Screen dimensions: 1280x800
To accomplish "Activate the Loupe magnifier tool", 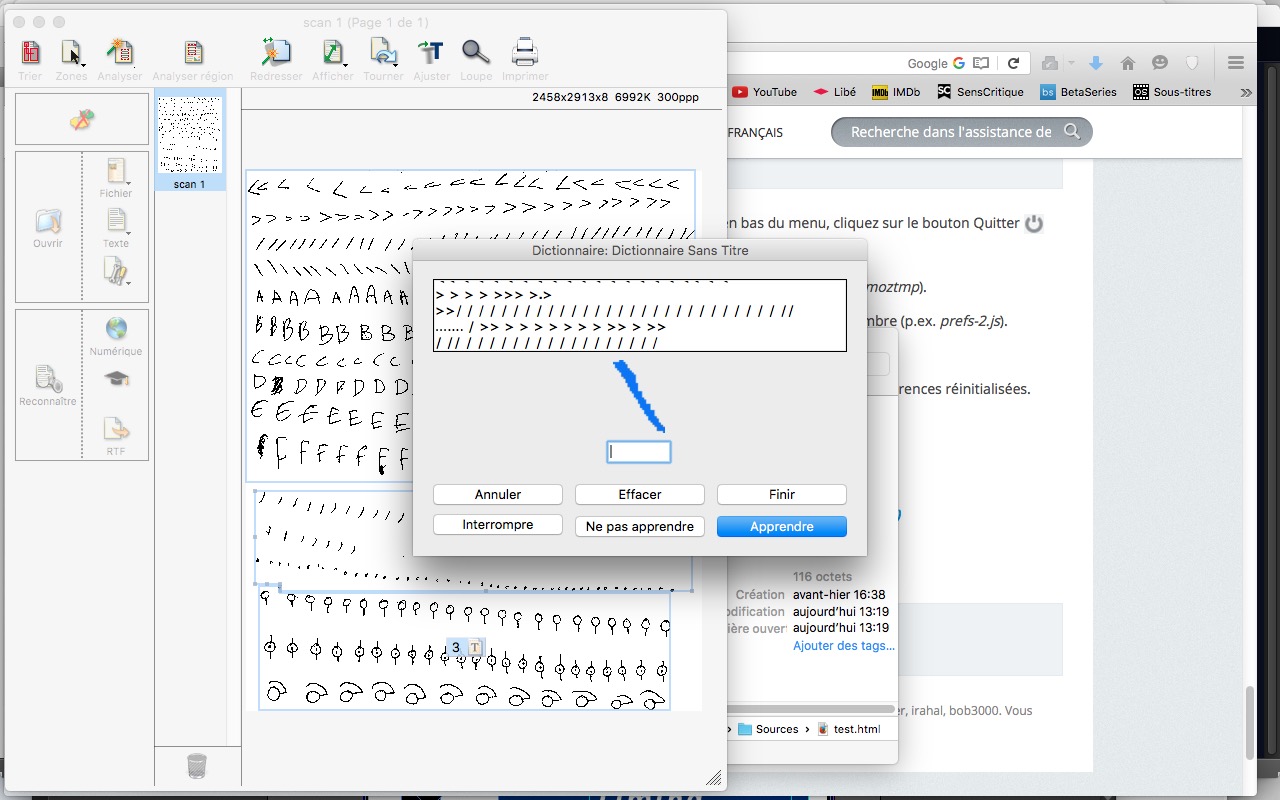I will coord(476,53).
